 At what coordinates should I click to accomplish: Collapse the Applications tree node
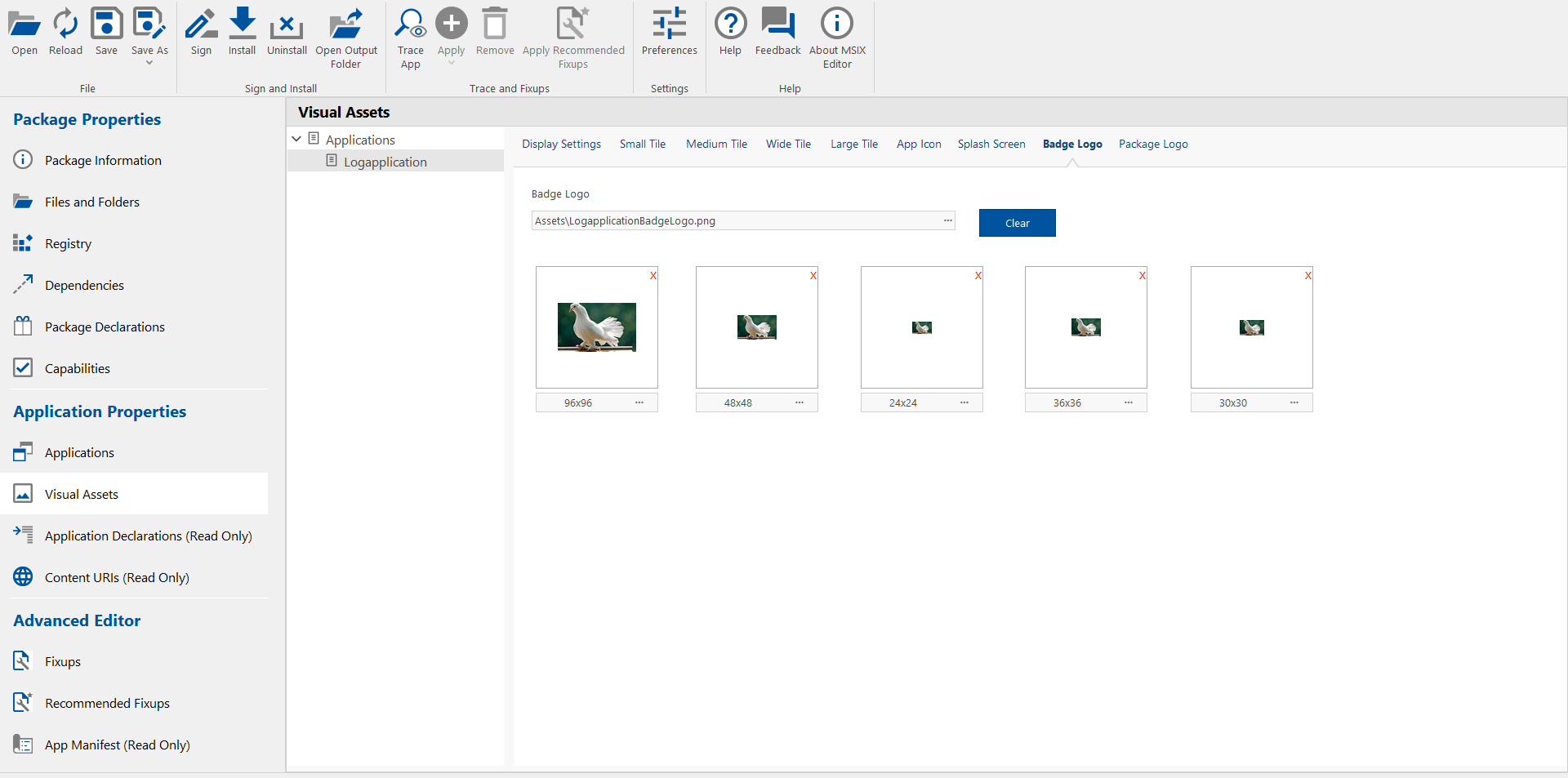pyautogui.click(x=296, y=140)
